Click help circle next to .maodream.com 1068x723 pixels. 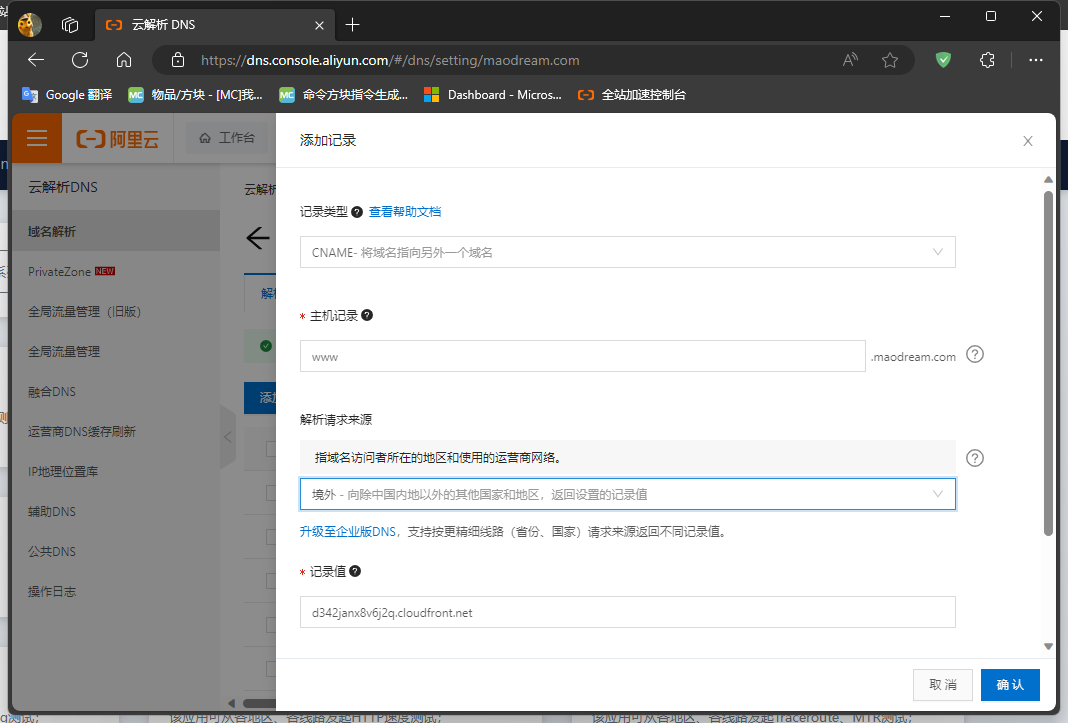click(975, 354)
